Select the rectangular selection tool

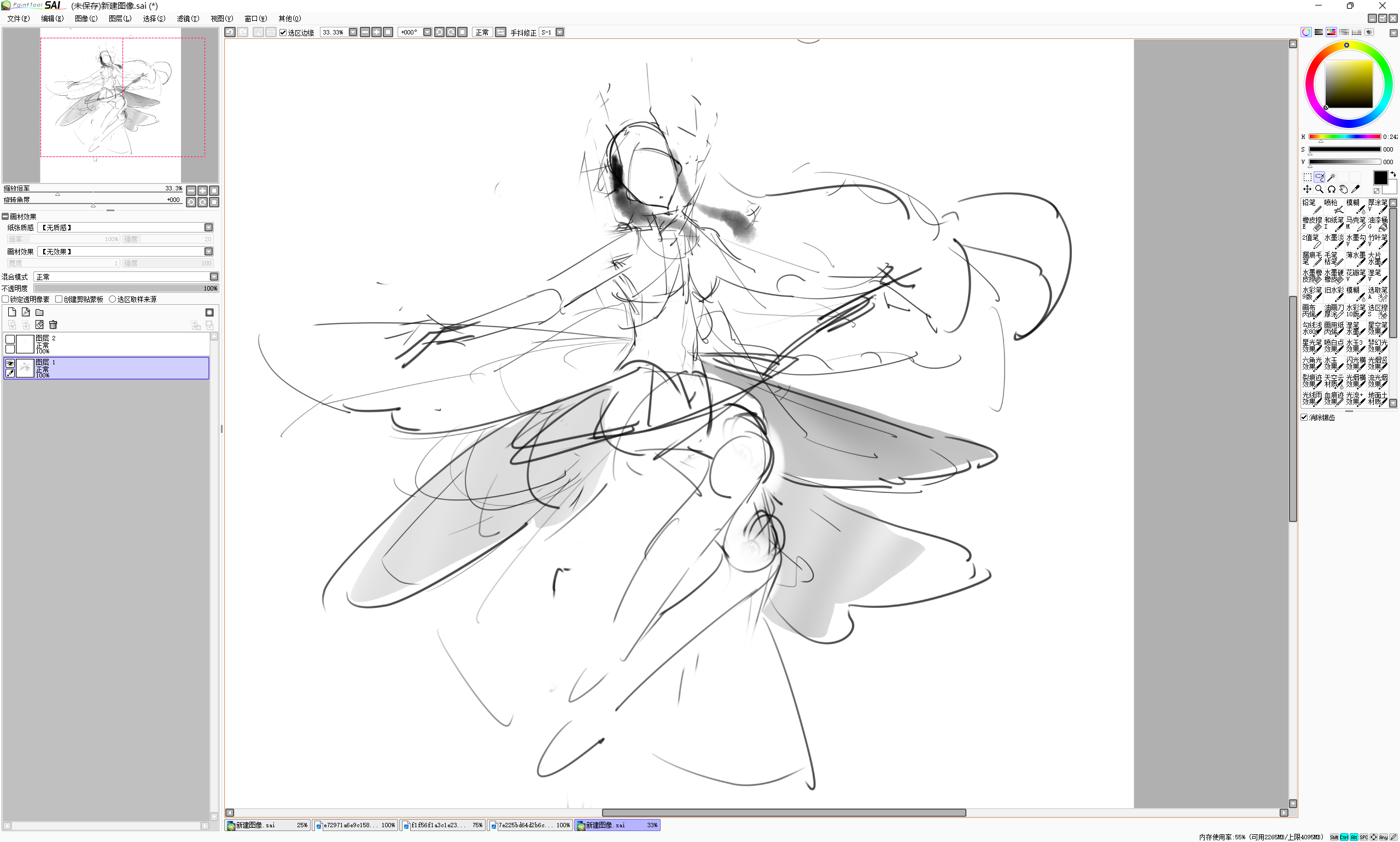[1307, 178]
